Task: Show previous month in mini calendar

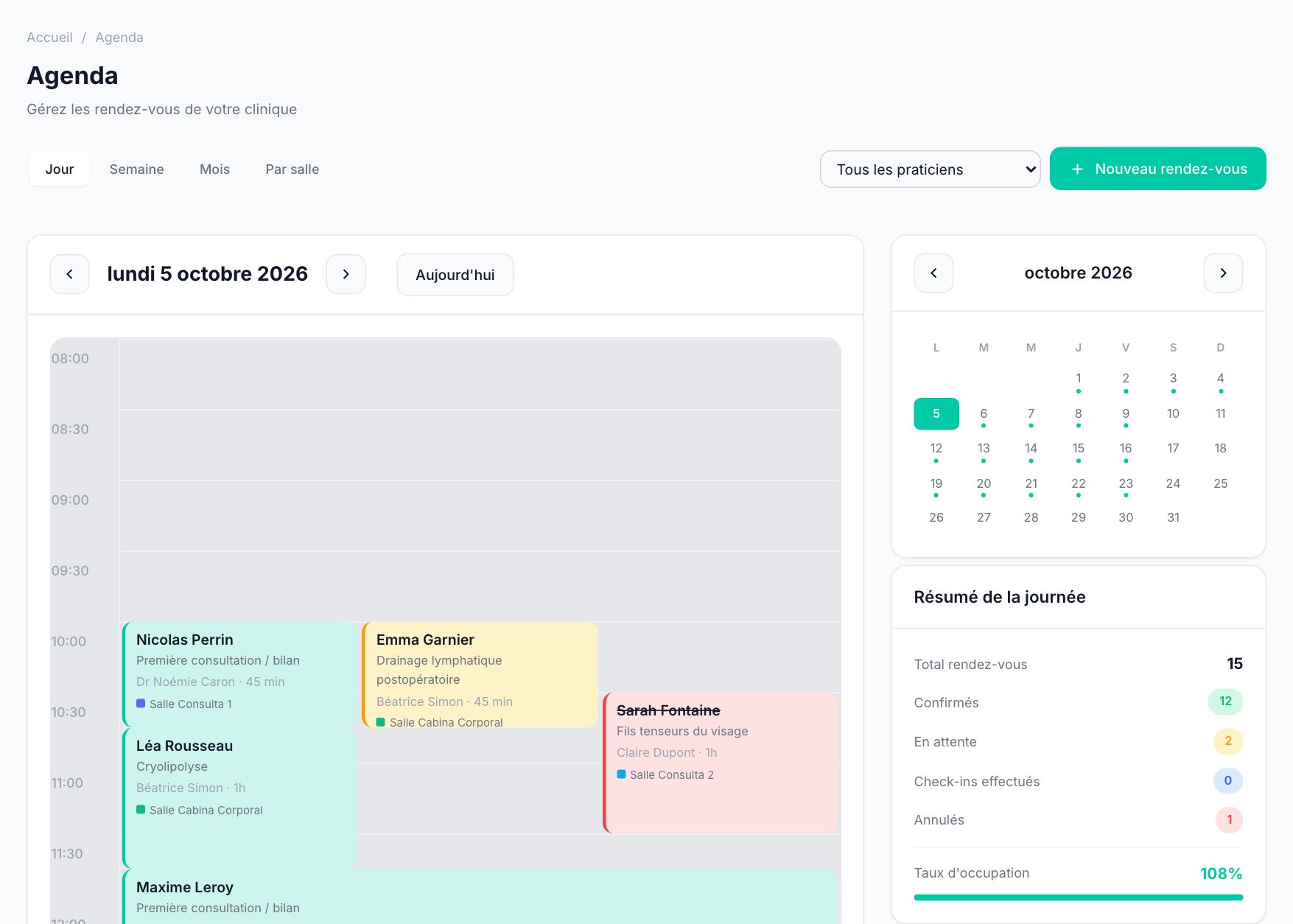Action: 933,273
